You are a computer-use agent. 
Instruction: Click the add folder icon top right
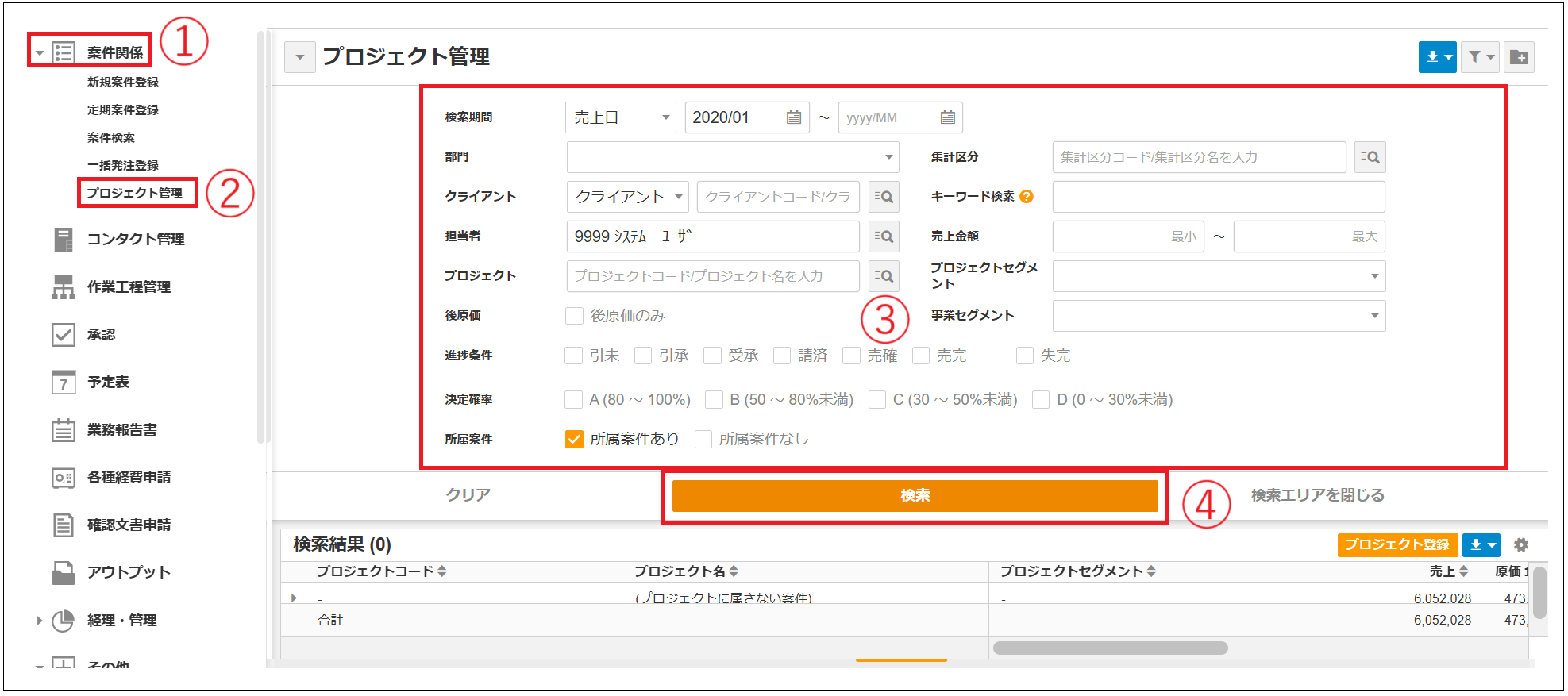click(x=1519, y=57)
